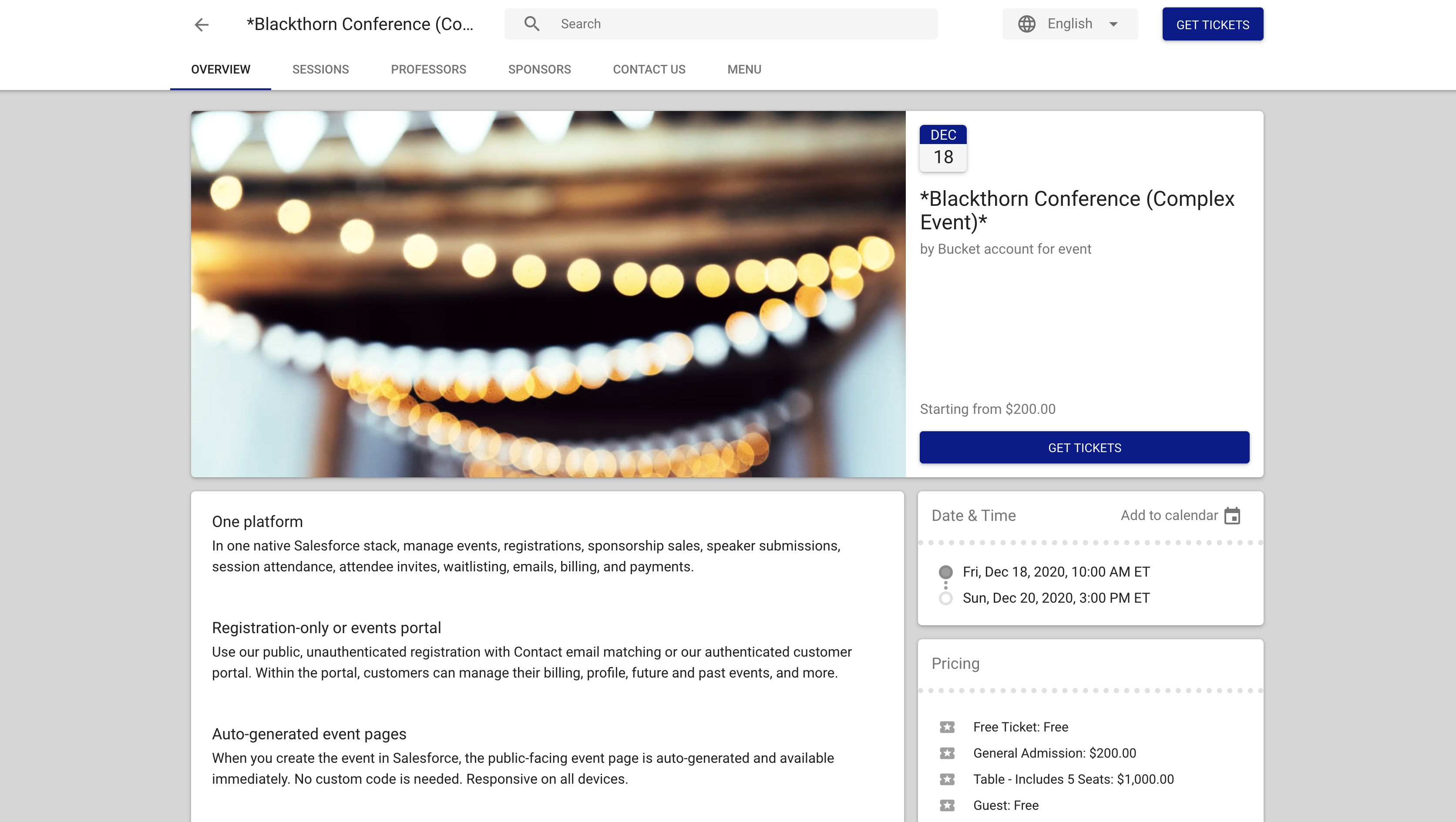Click the globe language icon
The width and height of the screenshot is (1456, 822).
1026,24
